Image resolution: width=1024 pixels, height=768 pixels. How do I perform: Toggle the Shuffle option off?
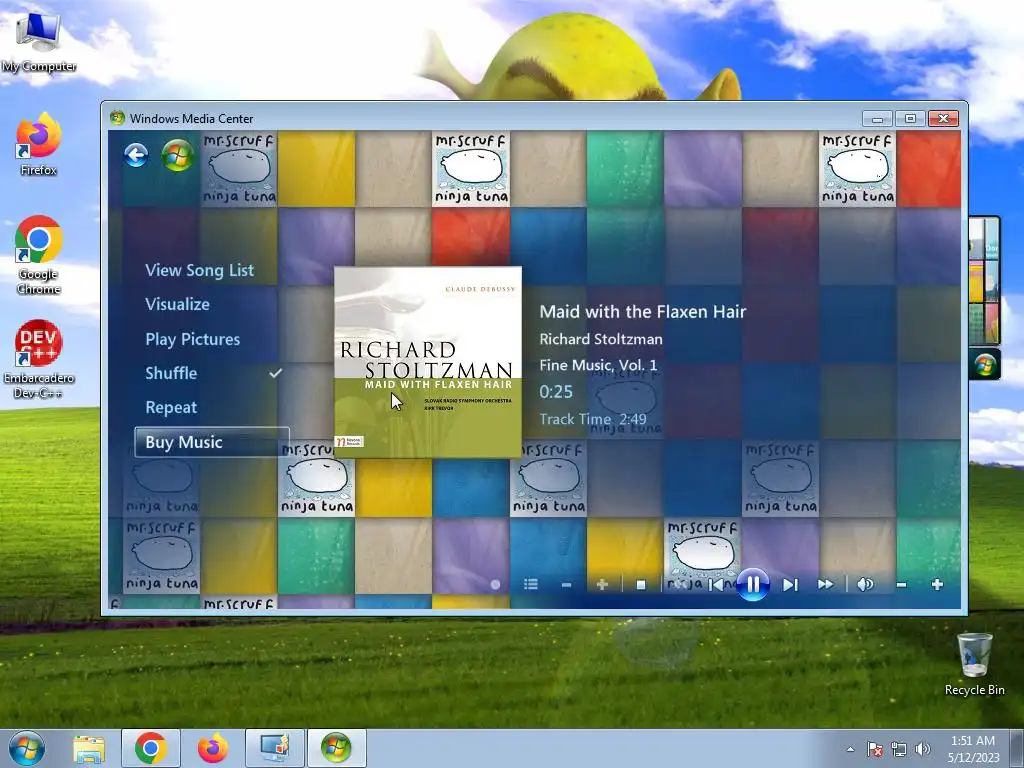pos(171,373)
